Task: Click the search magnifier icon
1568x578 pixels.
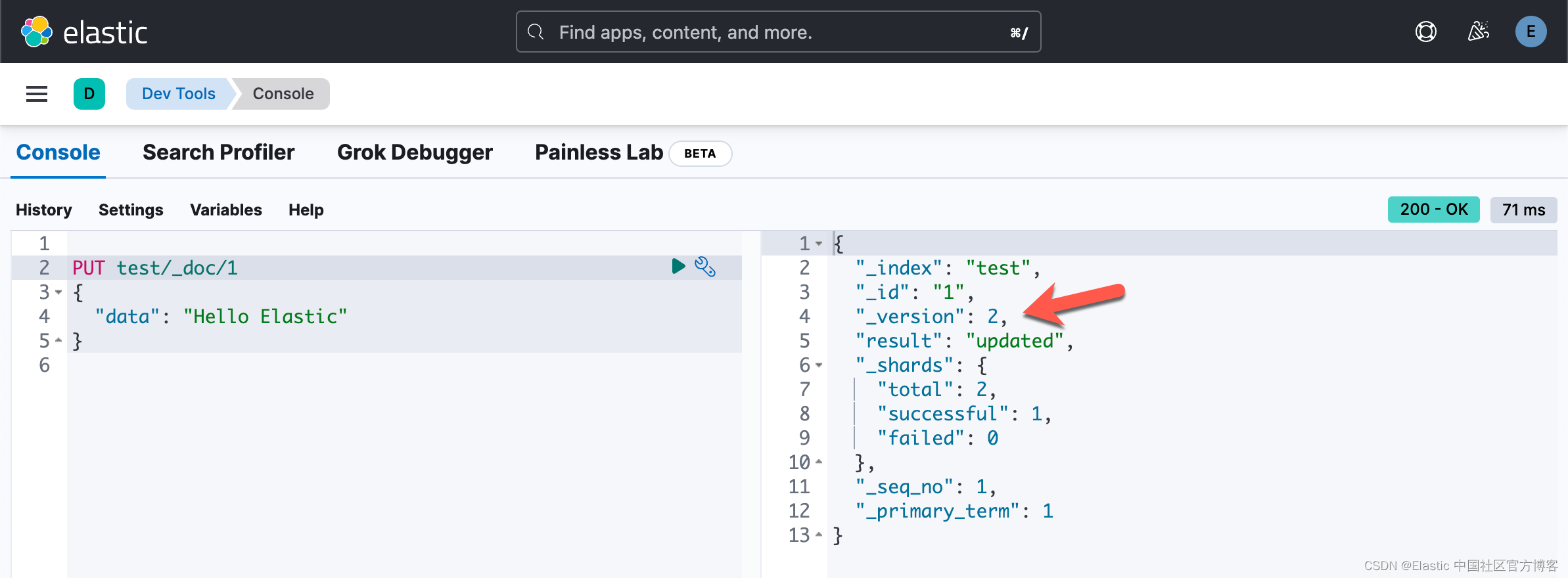Action: (x=536, y=32)
